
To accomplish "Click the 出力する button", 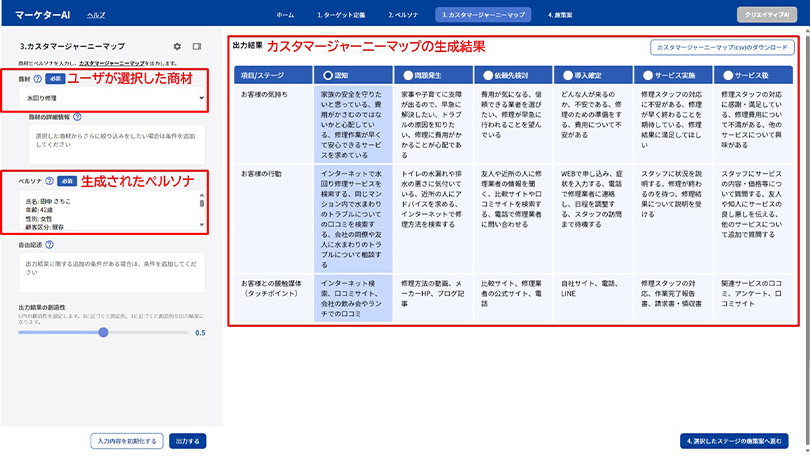I will pyautogui.click(x=186, y=440).
